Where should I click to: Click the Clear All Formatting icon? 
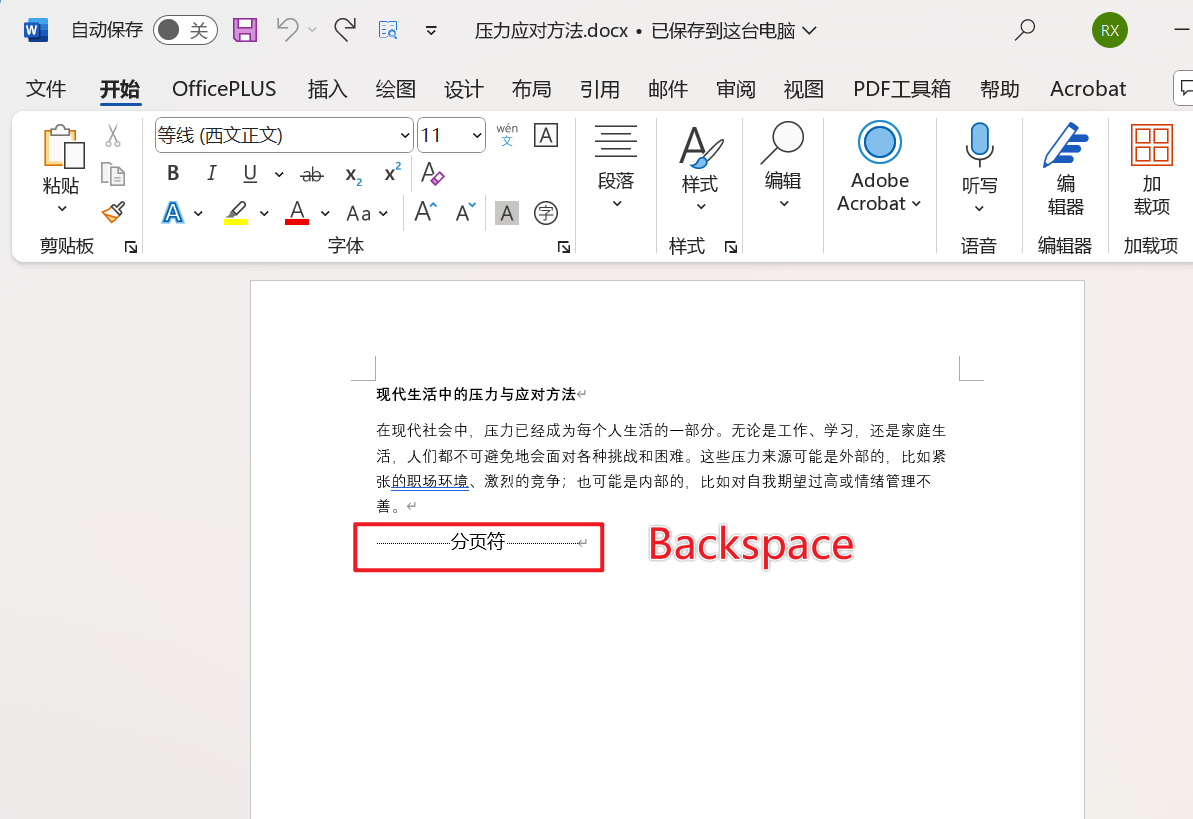pyautogui.click(x=431, y=174)
